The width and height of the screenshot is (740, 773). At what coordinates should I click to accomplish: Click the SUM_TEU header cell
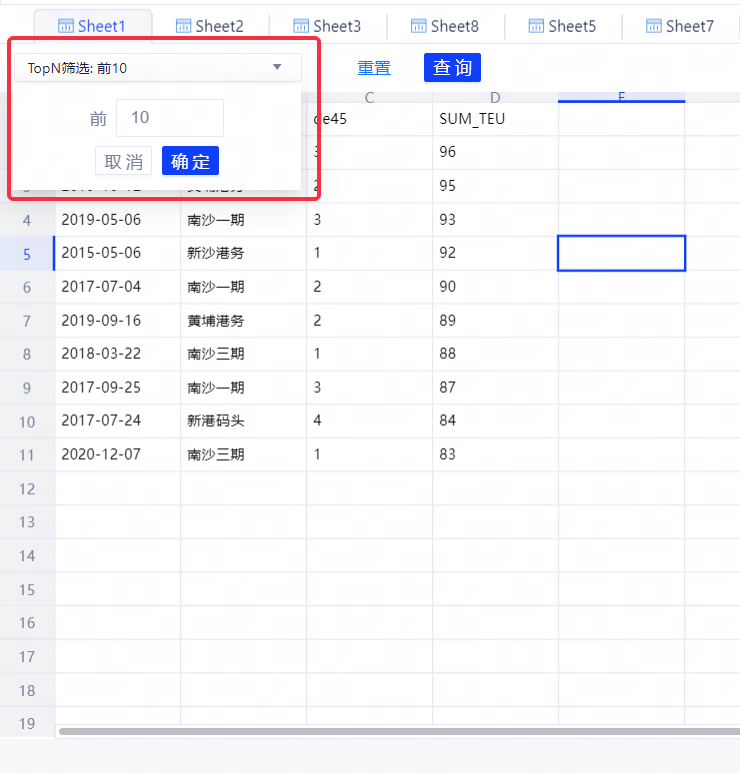(x=495, y=119)
